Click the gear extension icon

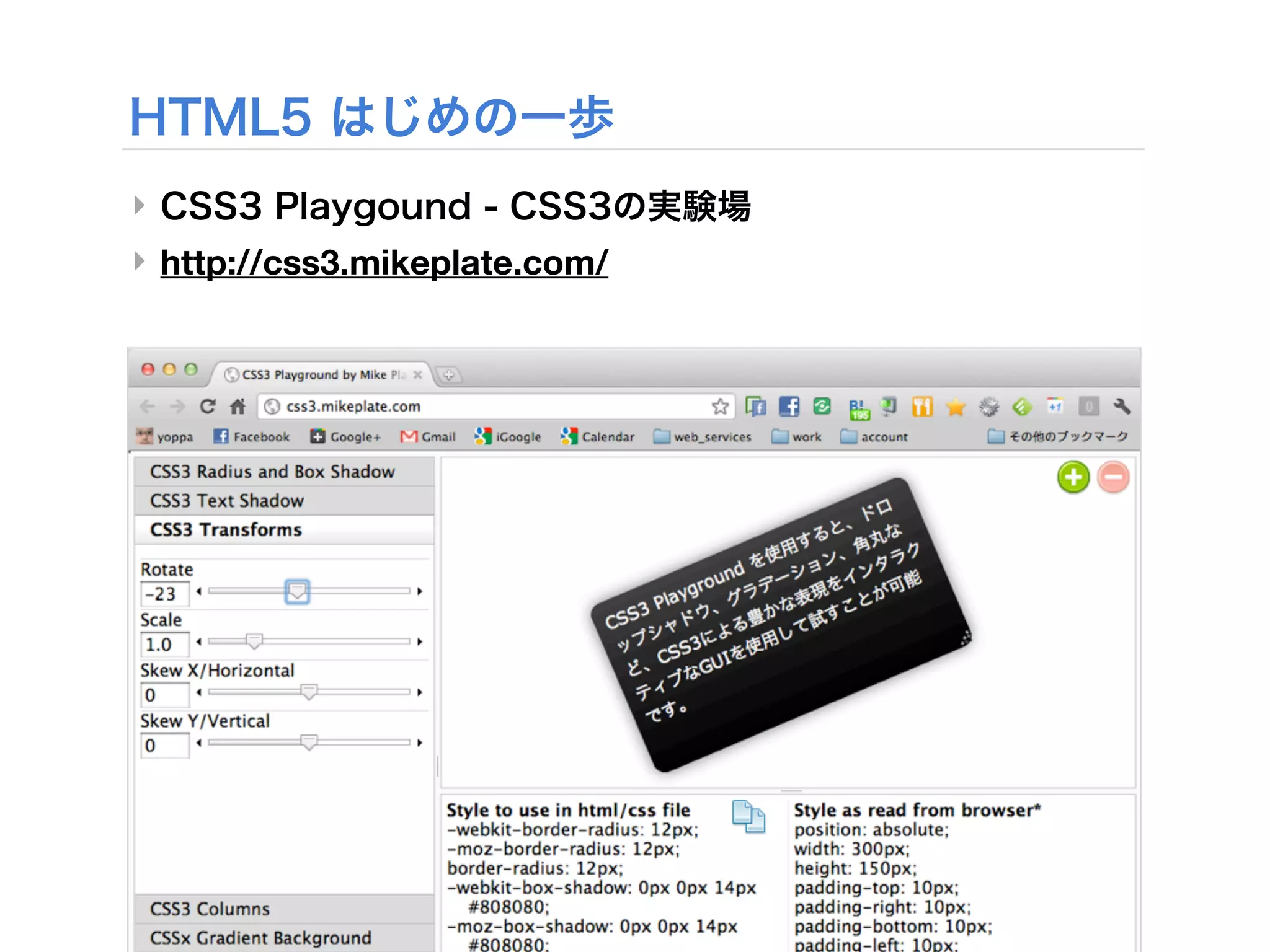[989, 407]
